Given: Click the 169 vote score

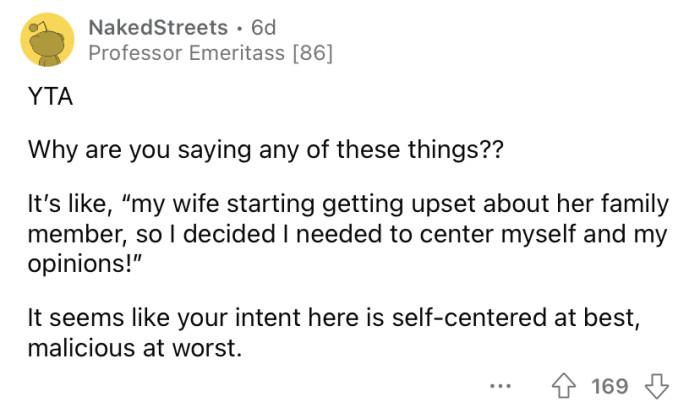Looking at the screenshot, I should (609, 386).
